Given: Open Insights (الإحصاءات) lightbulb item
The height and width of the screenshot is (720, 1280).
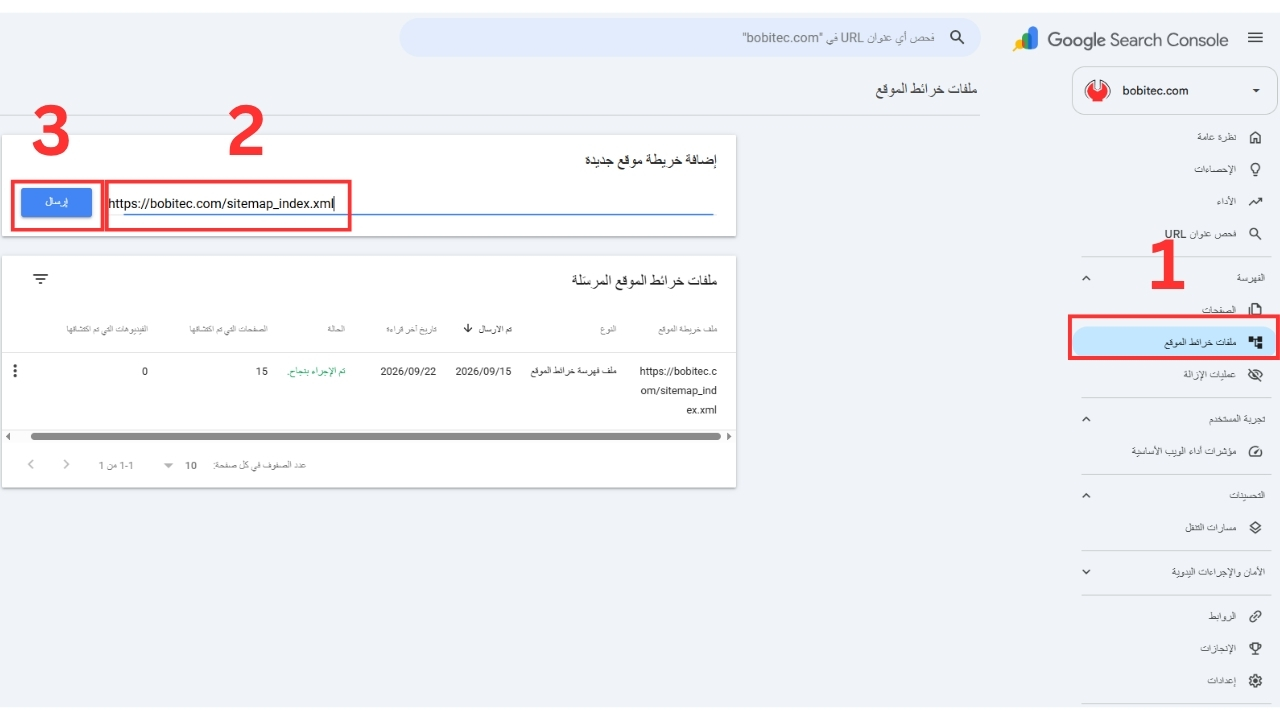Looking at the screenshot, I should (x=1228, y=169).
